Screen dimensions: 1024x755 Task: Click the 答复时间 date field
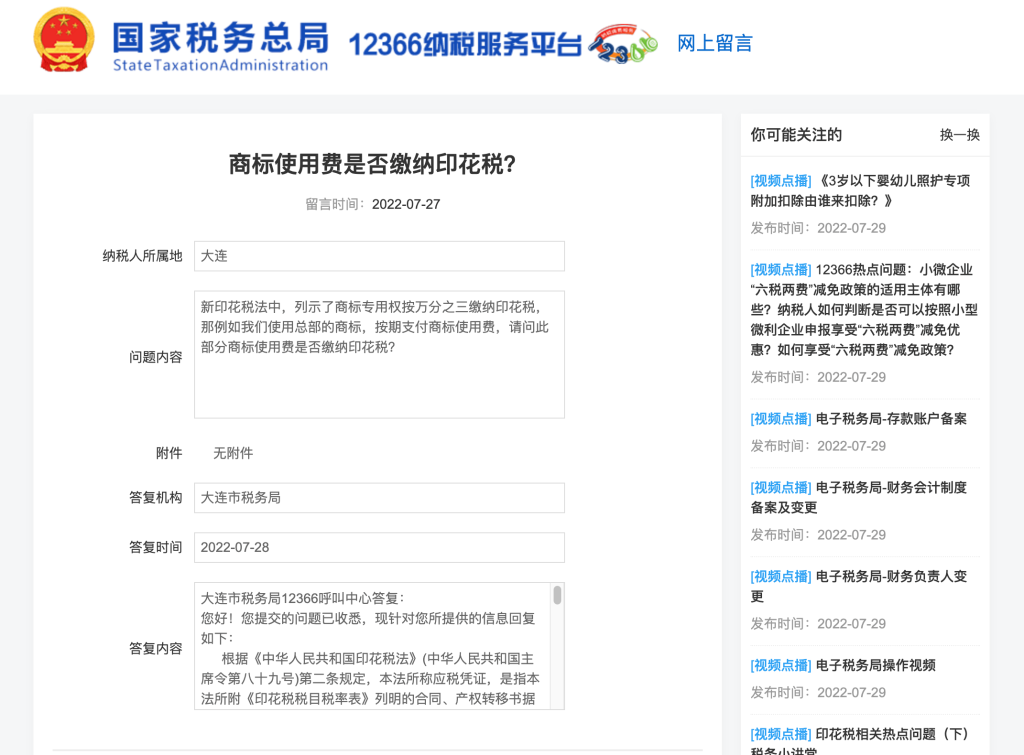pos(378,547)
